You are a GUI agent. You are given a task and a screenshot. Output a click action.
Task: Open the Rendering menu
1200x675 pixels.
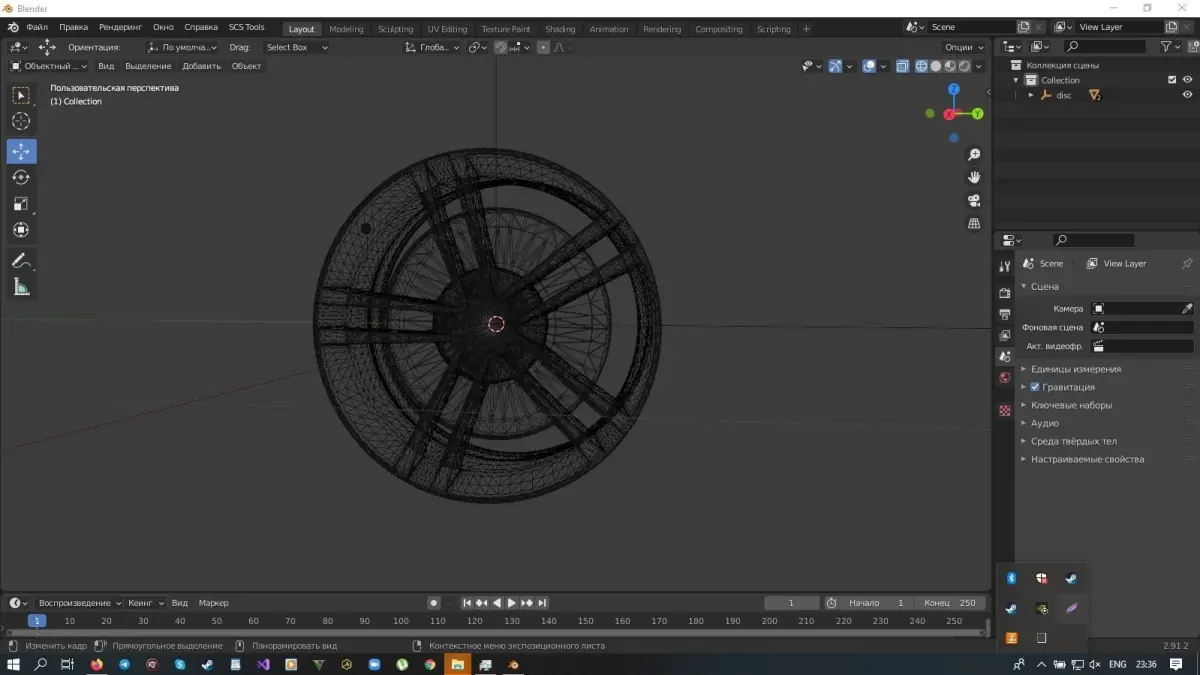[x=120, y=28]
